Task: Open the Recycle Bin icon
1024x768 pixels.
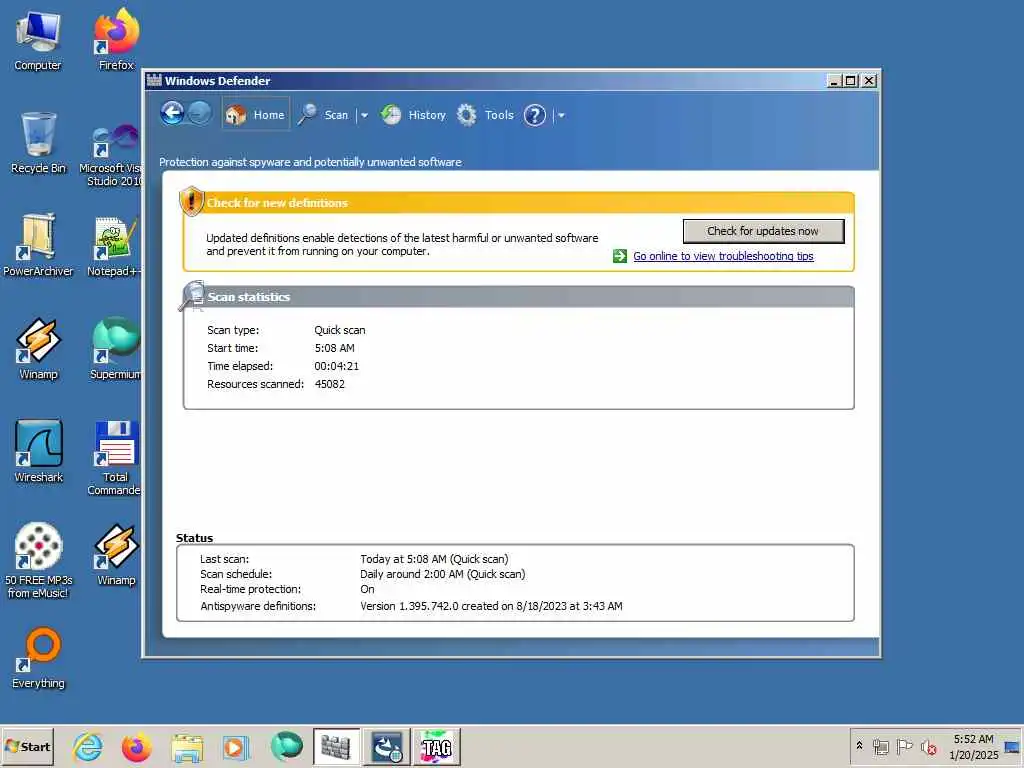Action: [38, 143]
